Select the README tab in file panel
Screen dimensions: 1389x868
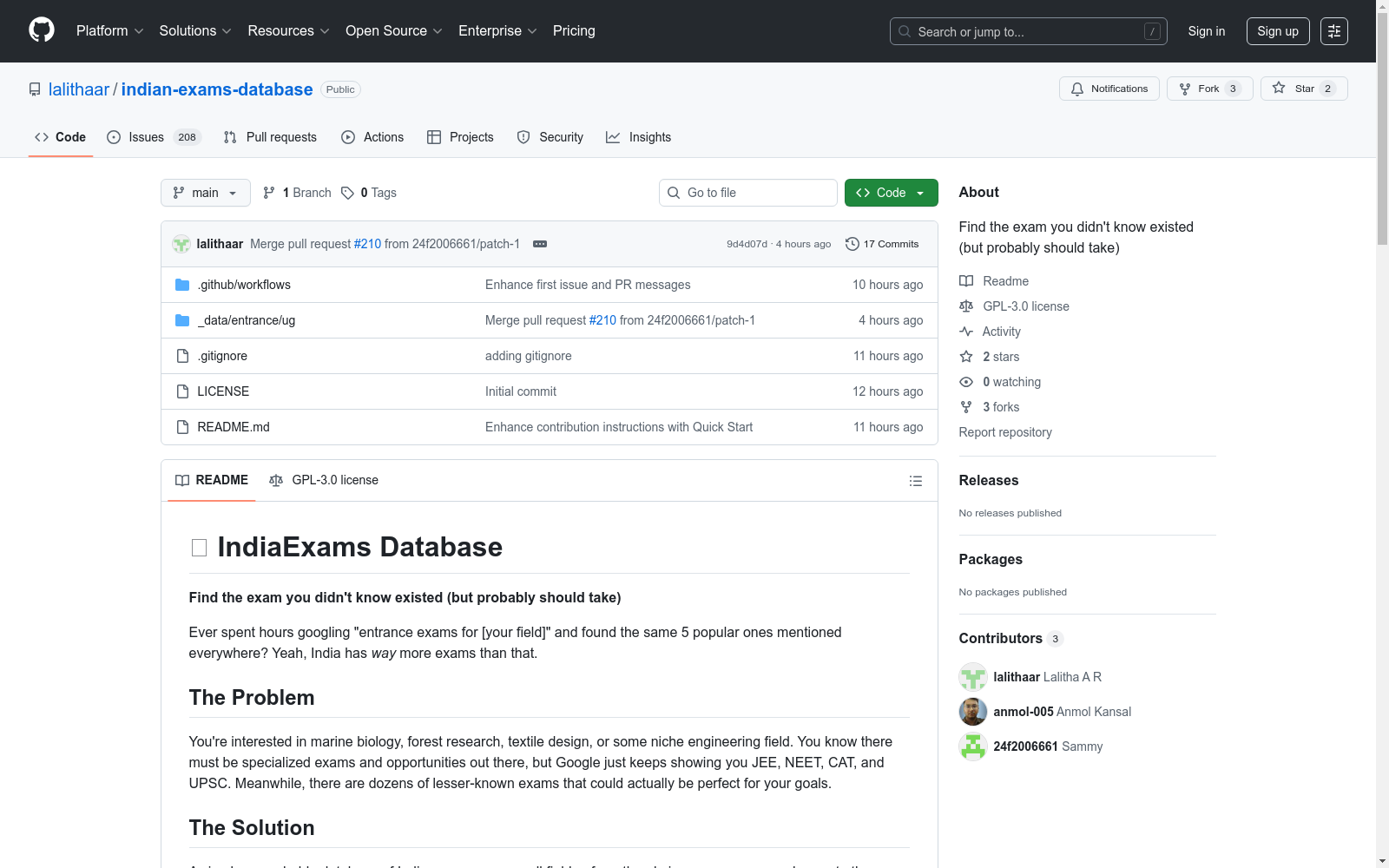[x=212, y=480]
